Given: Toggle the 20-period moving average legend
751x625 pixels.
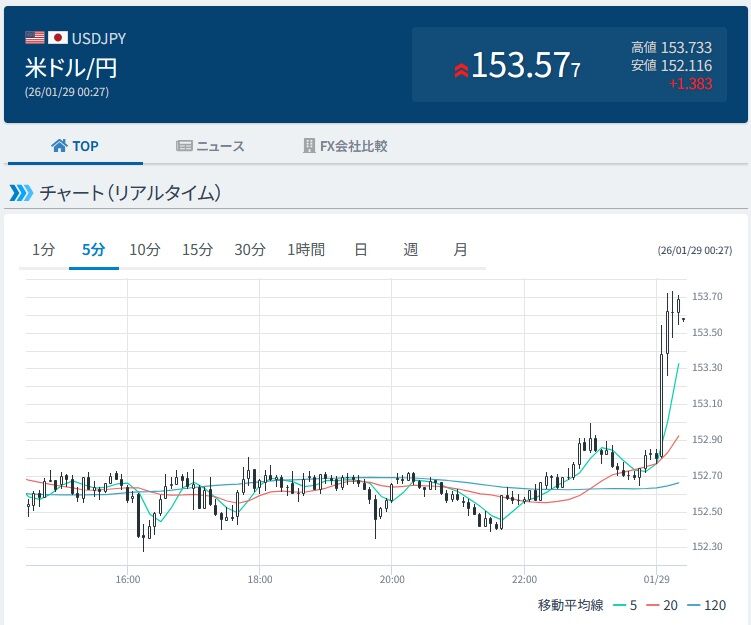Looking at the screenshot, I should 662,605.
